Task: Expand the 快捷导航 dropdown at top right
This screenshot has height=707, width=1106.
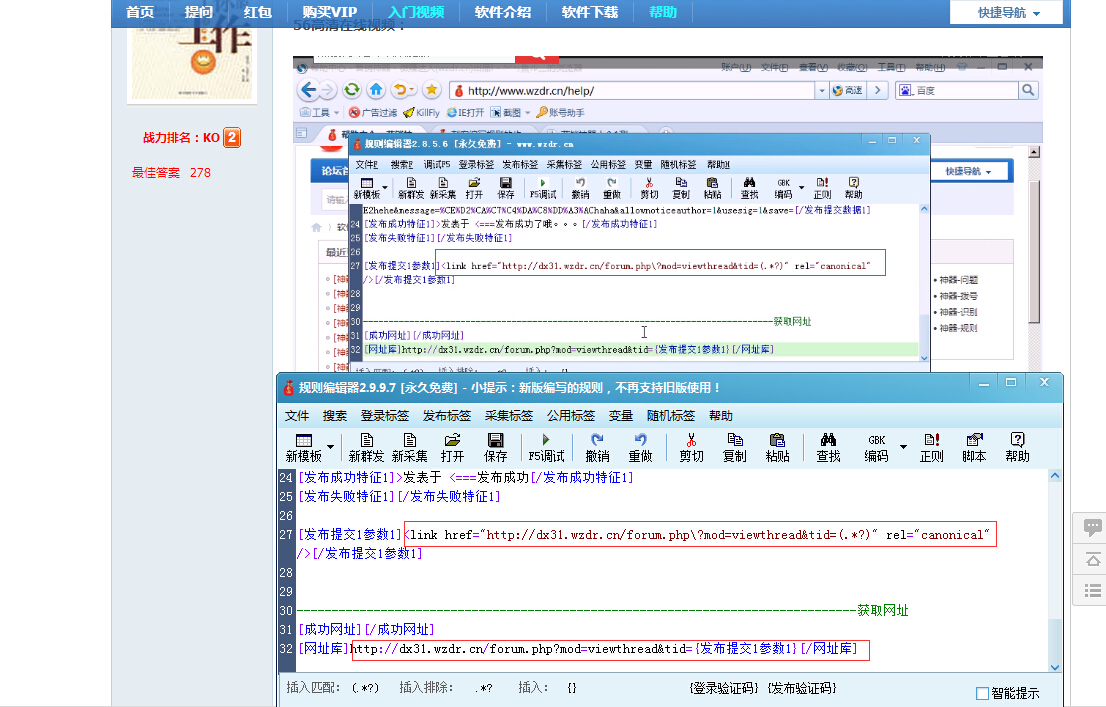Action: point(1006,13)
